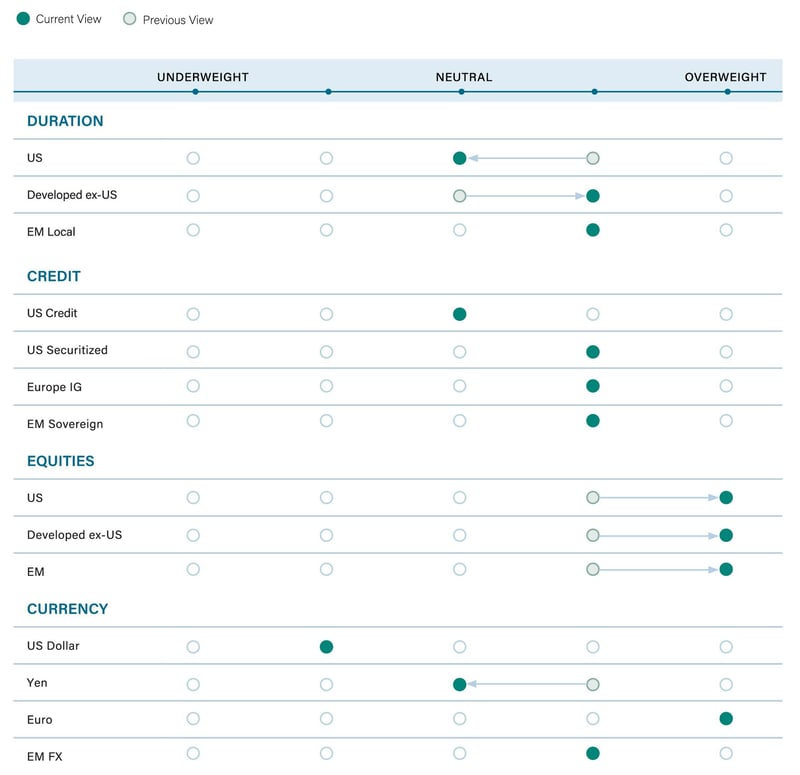Click the DURATION section heading
800x775 pixels.
pyautogui.click(x=65, y=121)
